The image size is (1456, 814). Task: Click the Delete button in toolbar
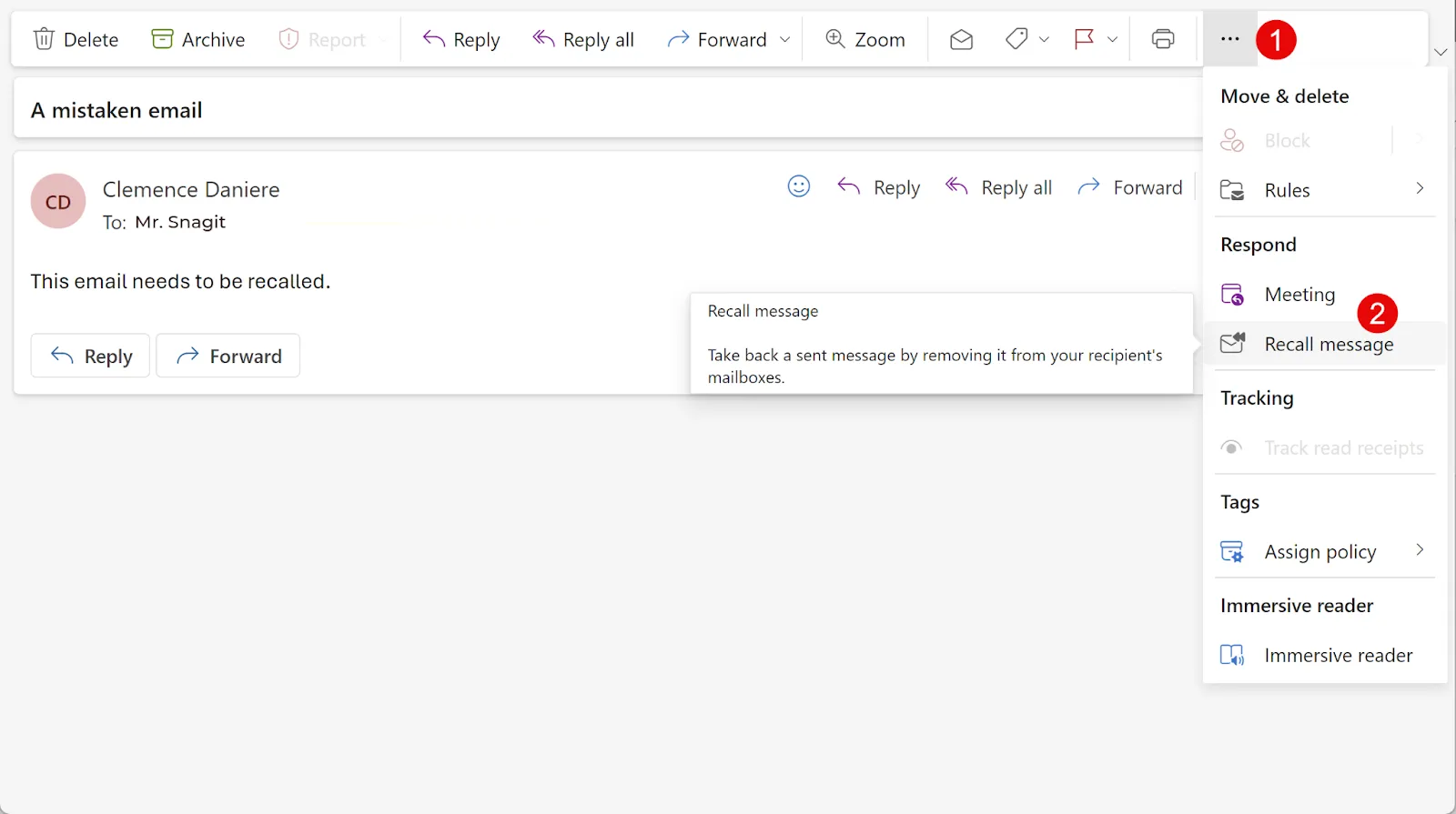coord(76,39)
